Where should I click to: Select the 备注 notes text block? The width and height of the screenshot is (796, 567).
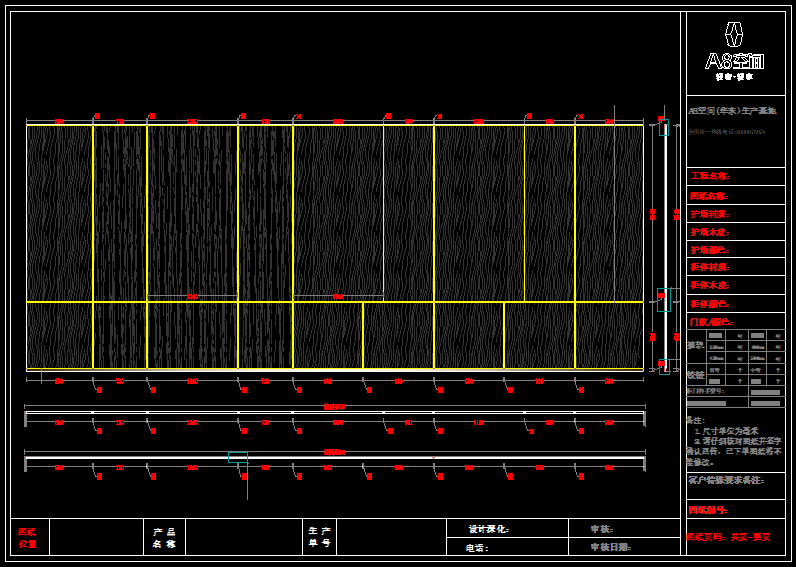(x=735, y=441)
